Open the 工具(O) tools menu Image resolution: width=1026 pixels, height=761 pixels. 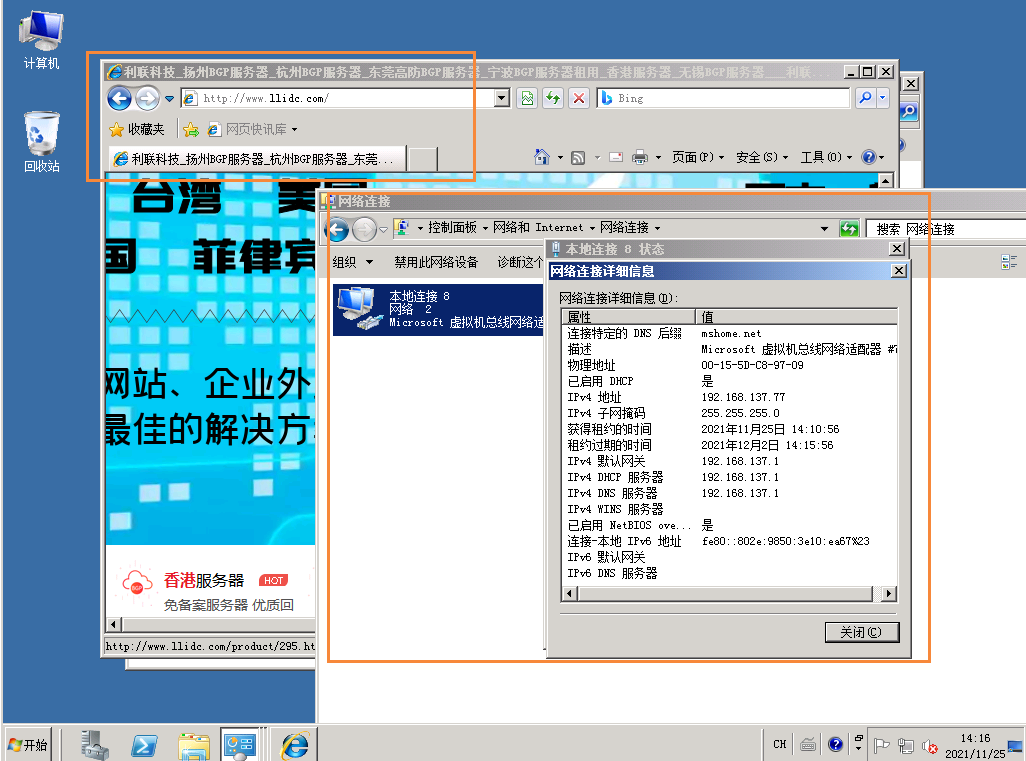click(x=825, y=157)
